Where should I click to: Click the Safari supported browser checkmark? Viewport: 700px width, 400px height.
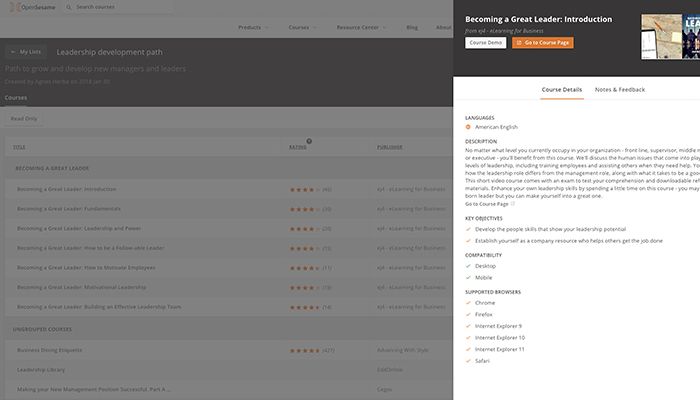coord(468,362)
